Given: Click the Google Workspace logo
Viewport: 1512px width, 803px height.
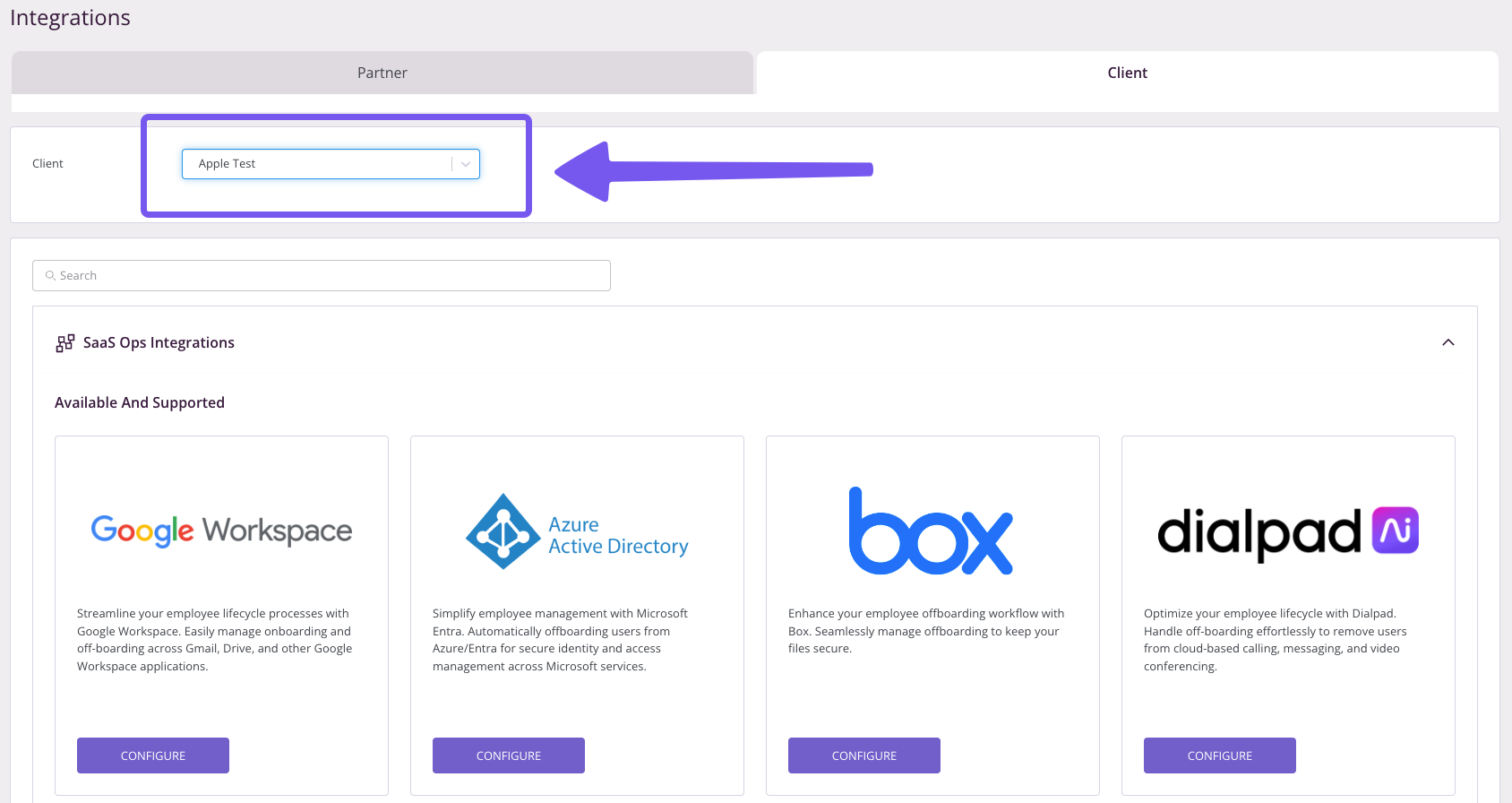Looking at the screenshot, I should pyautogui.click(x=221, y=531).
